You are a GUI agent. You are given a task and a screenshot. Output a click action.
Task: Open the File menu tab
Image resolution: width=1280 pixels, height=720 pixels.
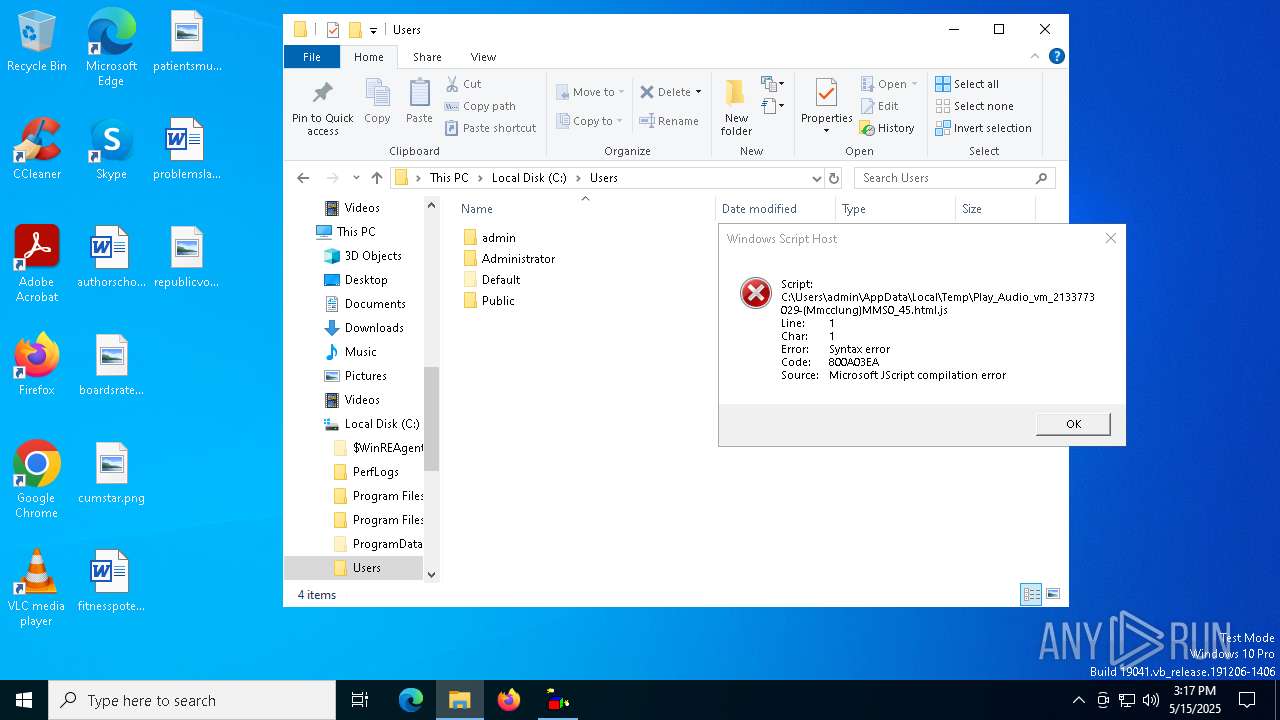pos(312,57)
